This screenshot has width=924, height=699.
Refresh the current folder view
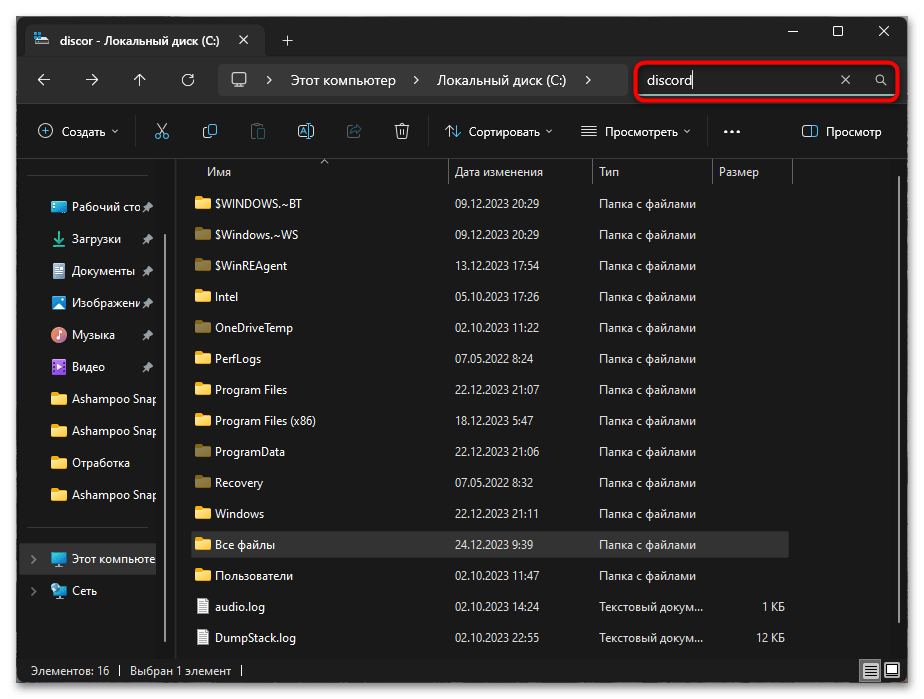tap(188, 80)
